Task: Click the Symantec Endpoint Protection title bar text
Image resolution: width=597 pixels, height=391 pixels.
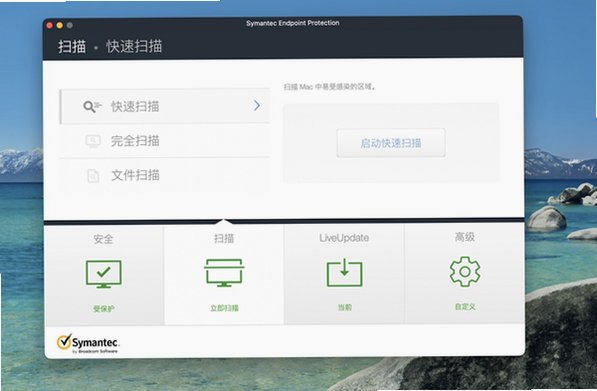Action: coord(292,23)
